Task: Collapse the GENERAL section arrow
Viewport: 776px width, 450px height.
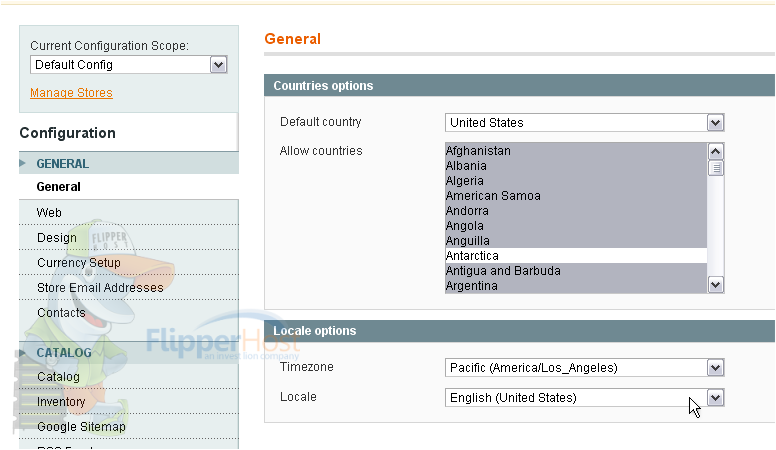Action: 22,163
